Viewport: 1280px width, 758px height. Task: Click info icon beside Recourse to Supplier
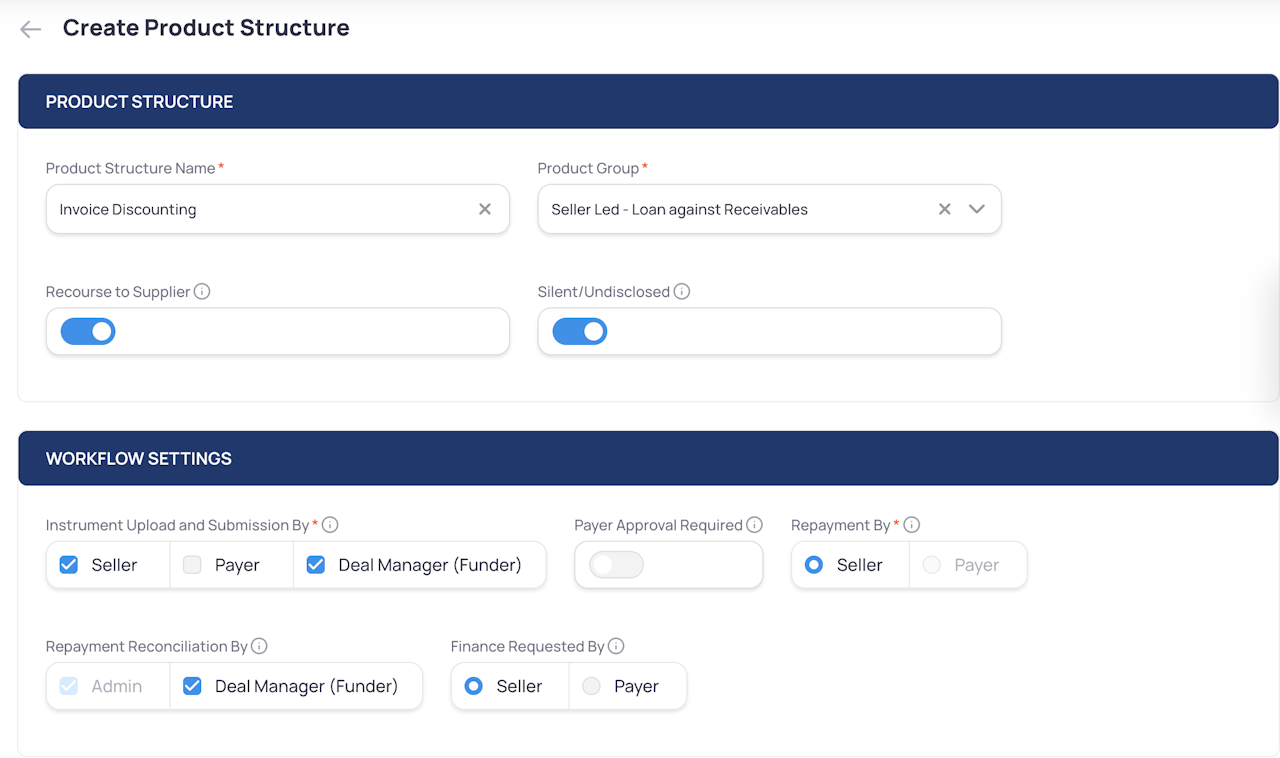pyautogui.click(x=202, y=292)
